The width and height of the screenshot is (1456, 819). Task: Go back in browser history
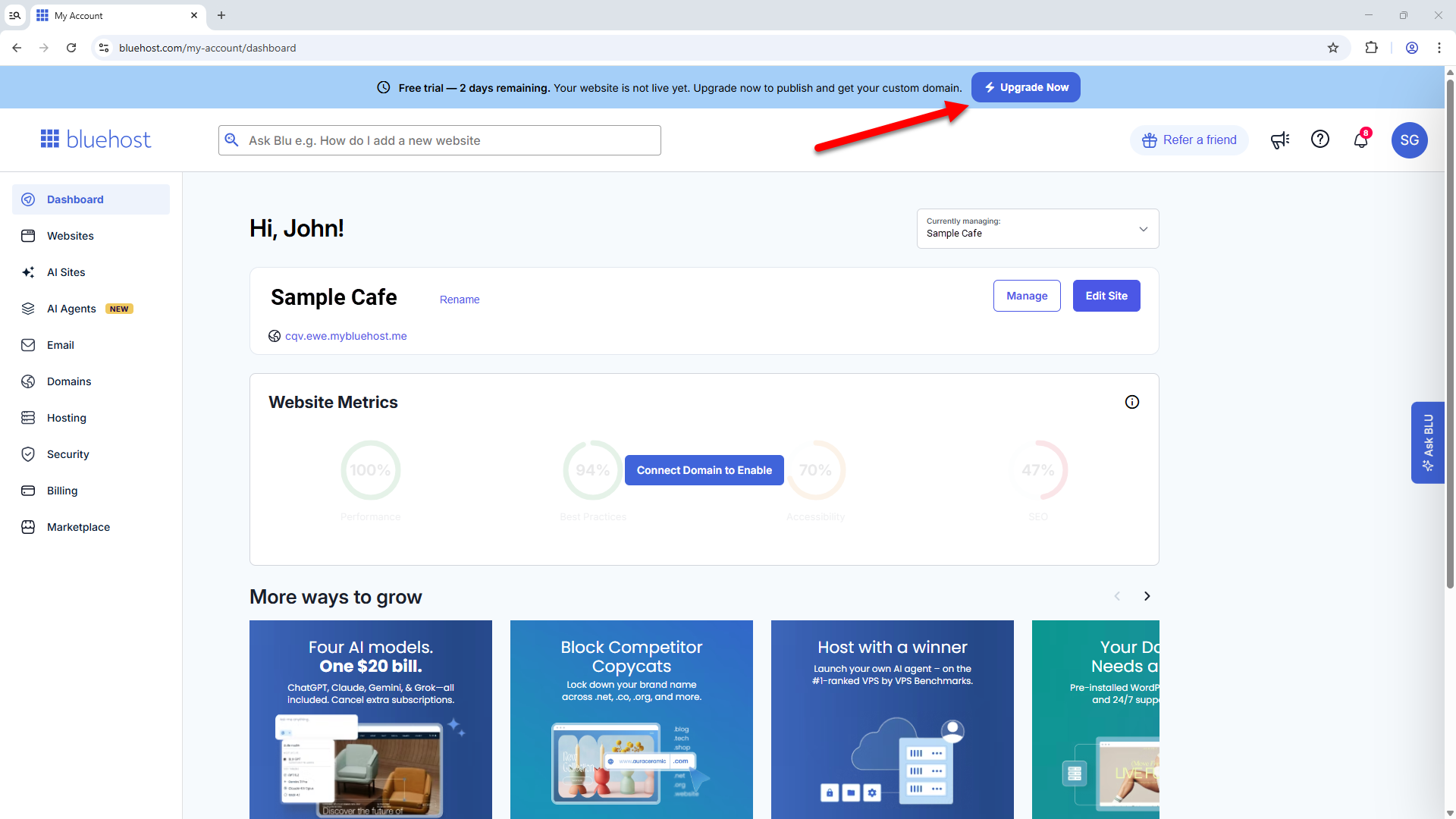click(x=17, y=48)
